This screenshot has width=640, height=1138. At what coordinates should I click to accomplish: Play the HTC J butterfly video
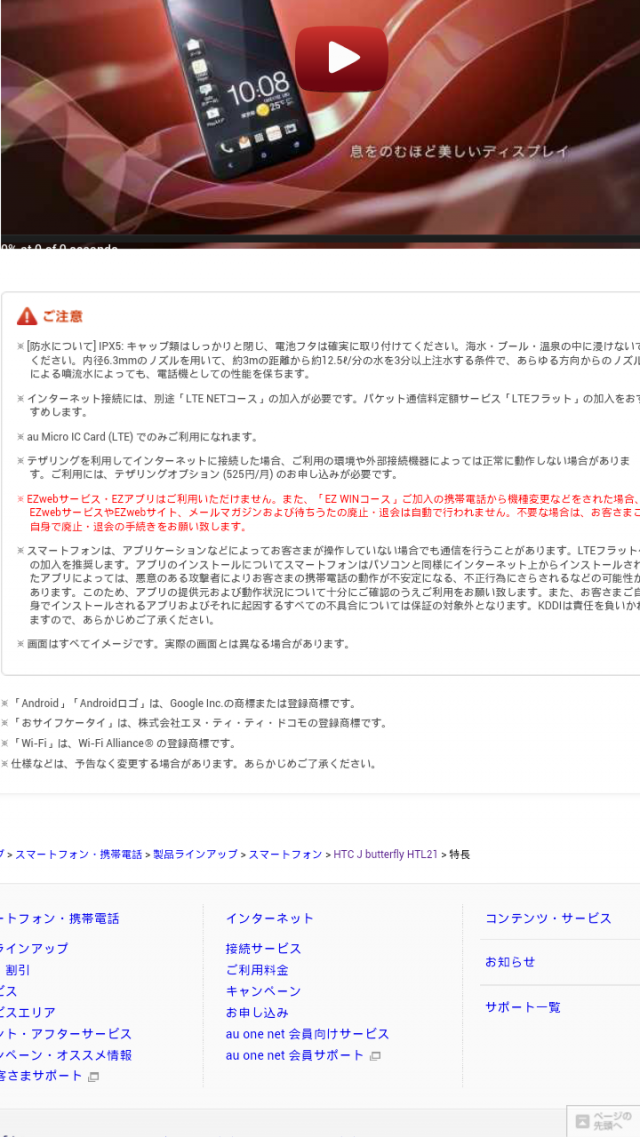342,58
